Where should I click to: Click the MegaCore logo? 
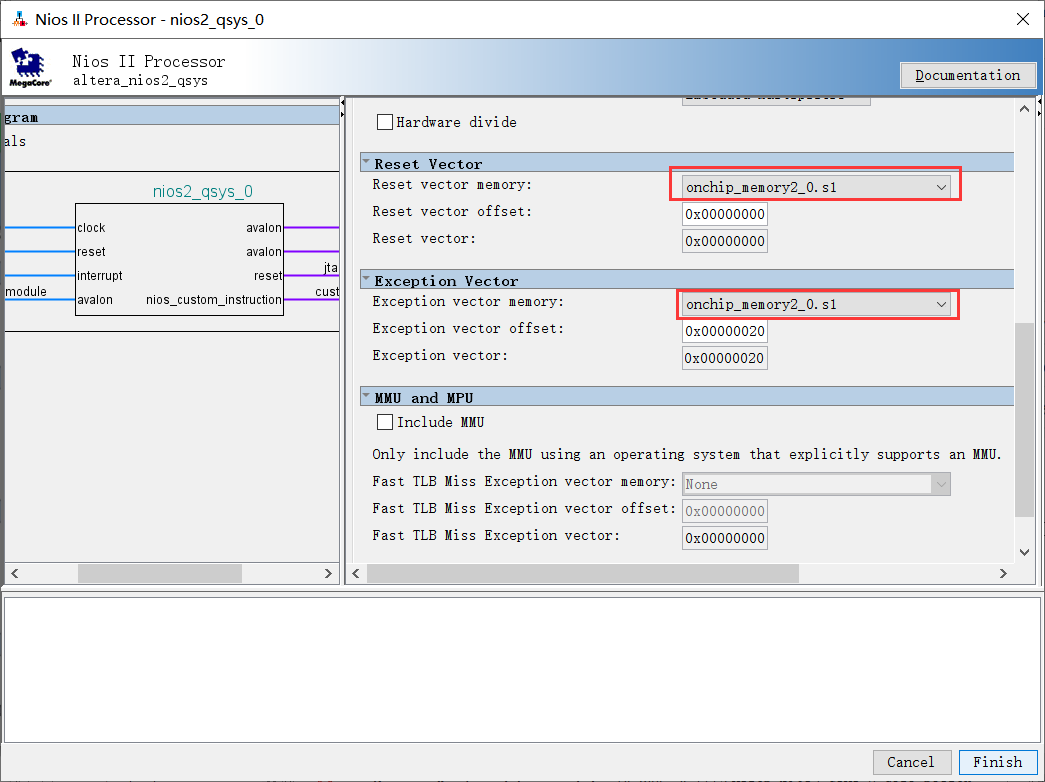pyautogui.click(x=29, y=67)
